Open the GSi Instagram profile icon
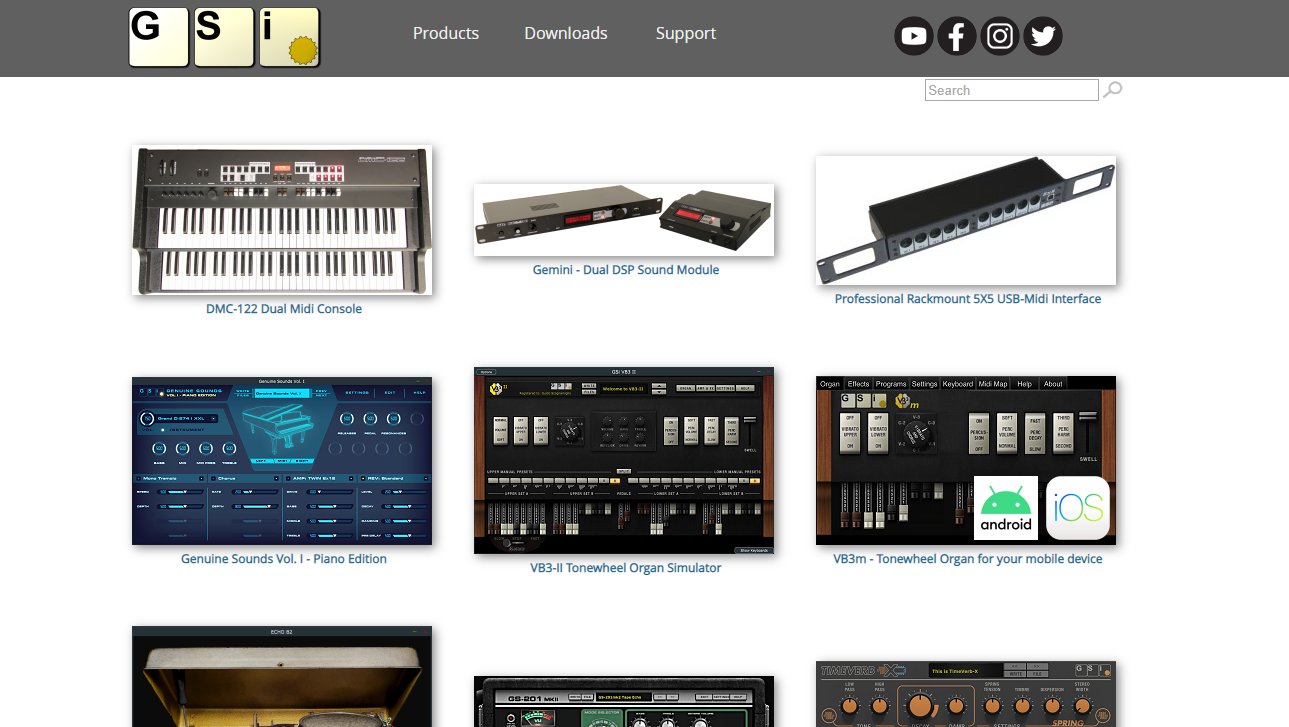The height and width of the screenshot is (727, 1289). [x=1000, y=37]
